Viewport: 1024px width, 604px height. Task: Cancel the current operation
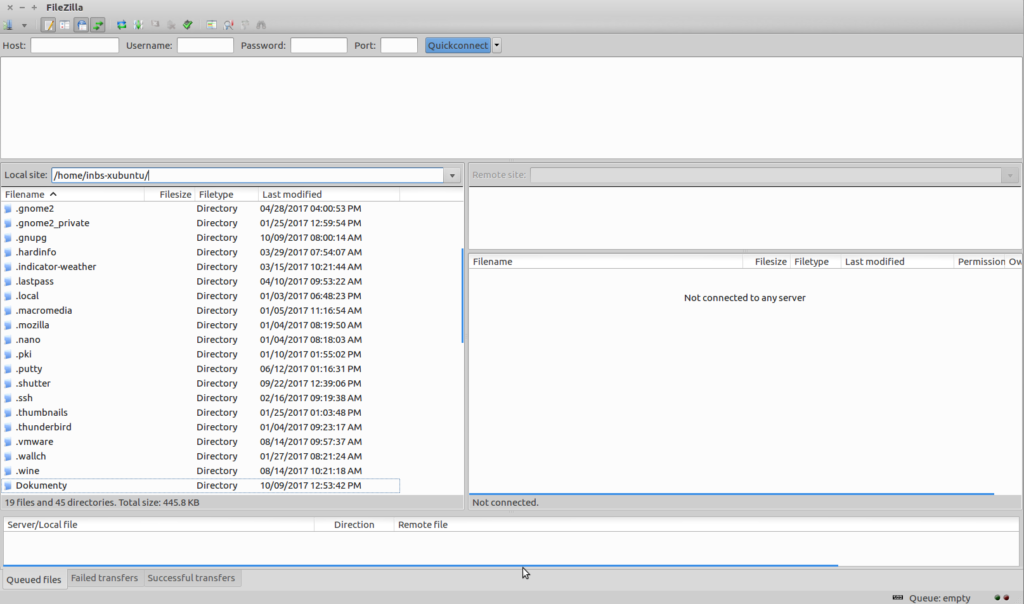pos(155,25)
